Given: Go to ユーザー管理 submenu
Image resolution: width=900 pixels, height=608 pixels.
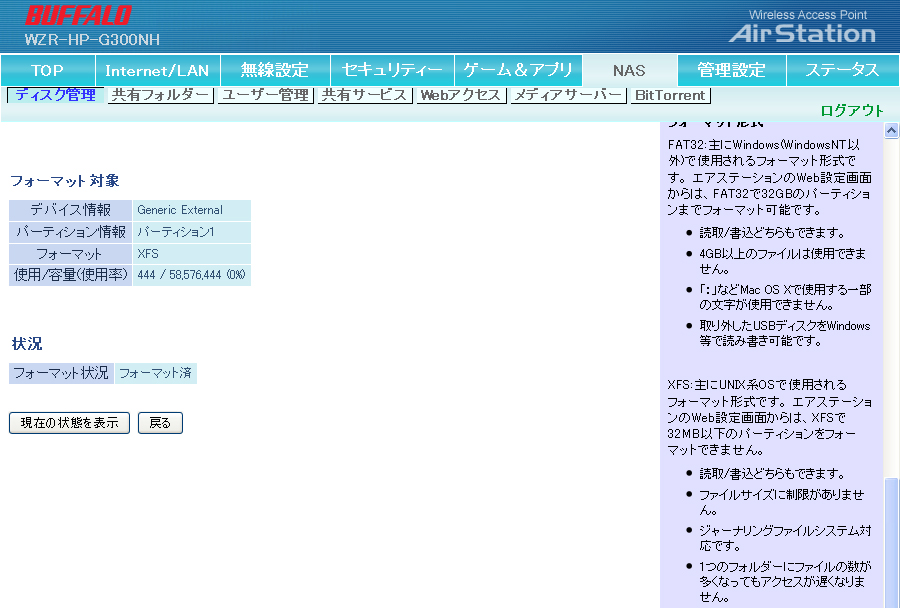Looking at the screenshot, I should tap(265, 95).
